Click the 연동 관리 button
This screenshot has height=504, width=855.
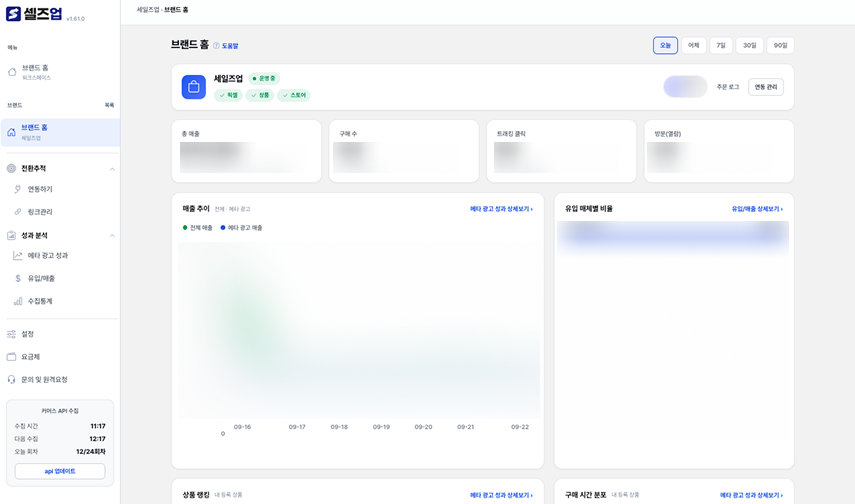coord(766,87)
